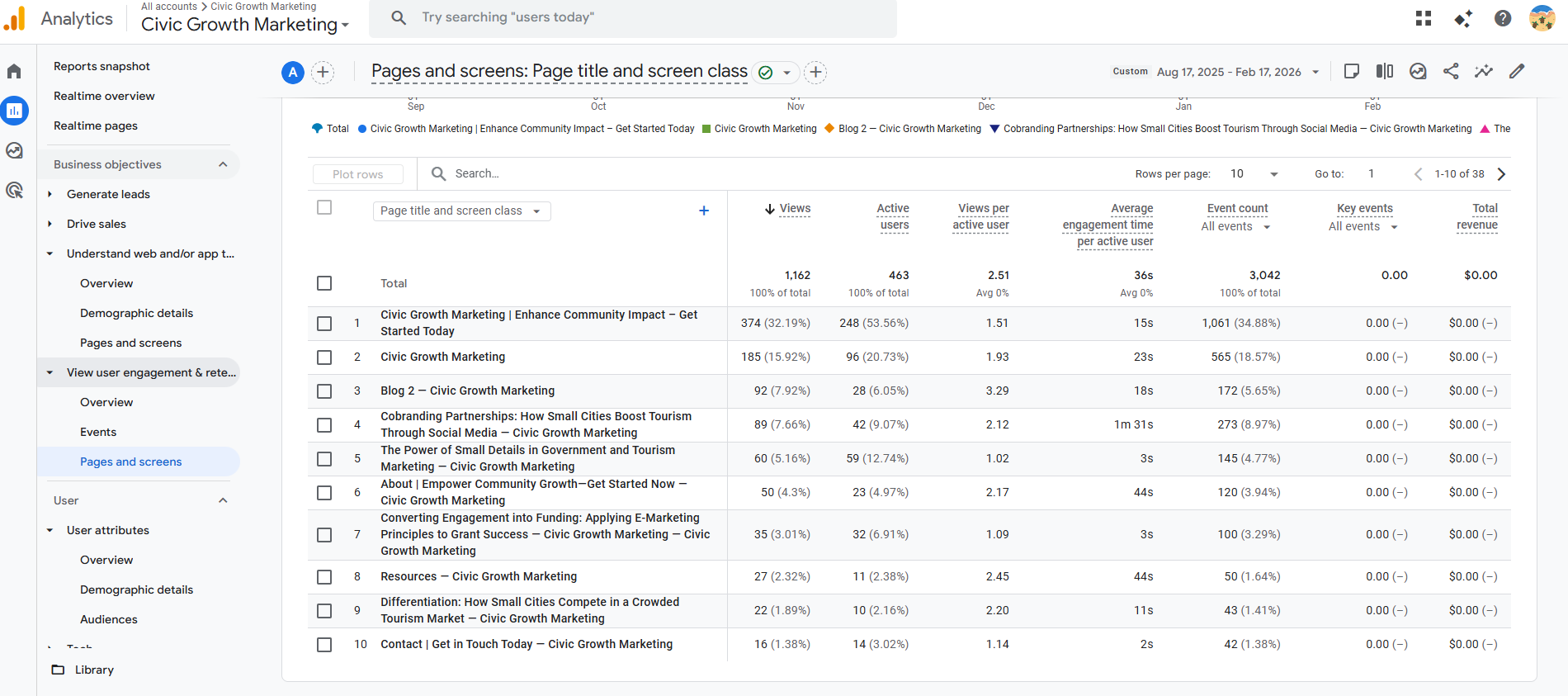Collapse the User section

click(223, 500)
